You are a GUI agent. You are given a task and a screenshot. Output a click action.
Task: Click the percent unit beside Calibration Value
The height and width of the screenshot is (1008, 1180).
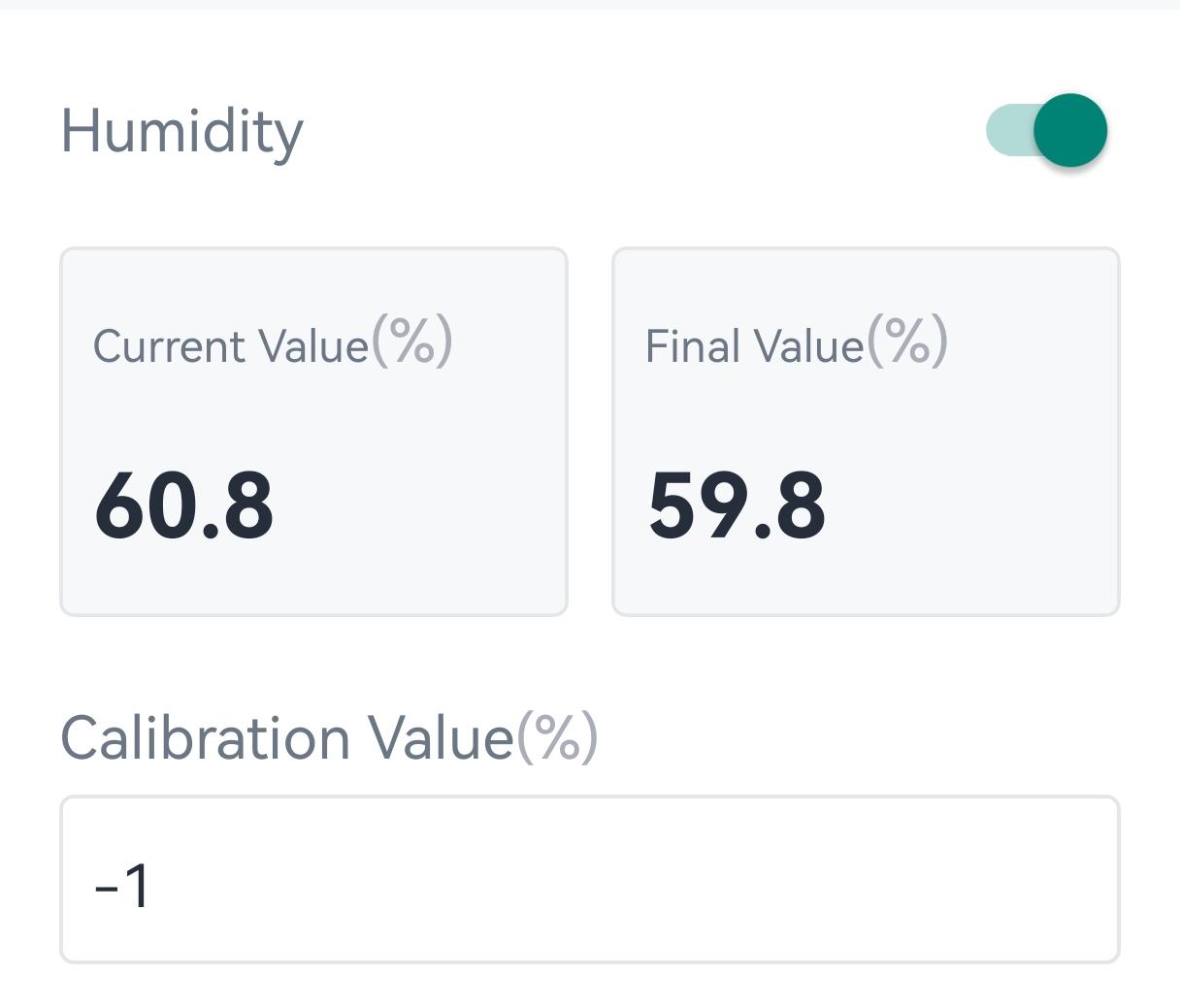click(x=556, y=737)
